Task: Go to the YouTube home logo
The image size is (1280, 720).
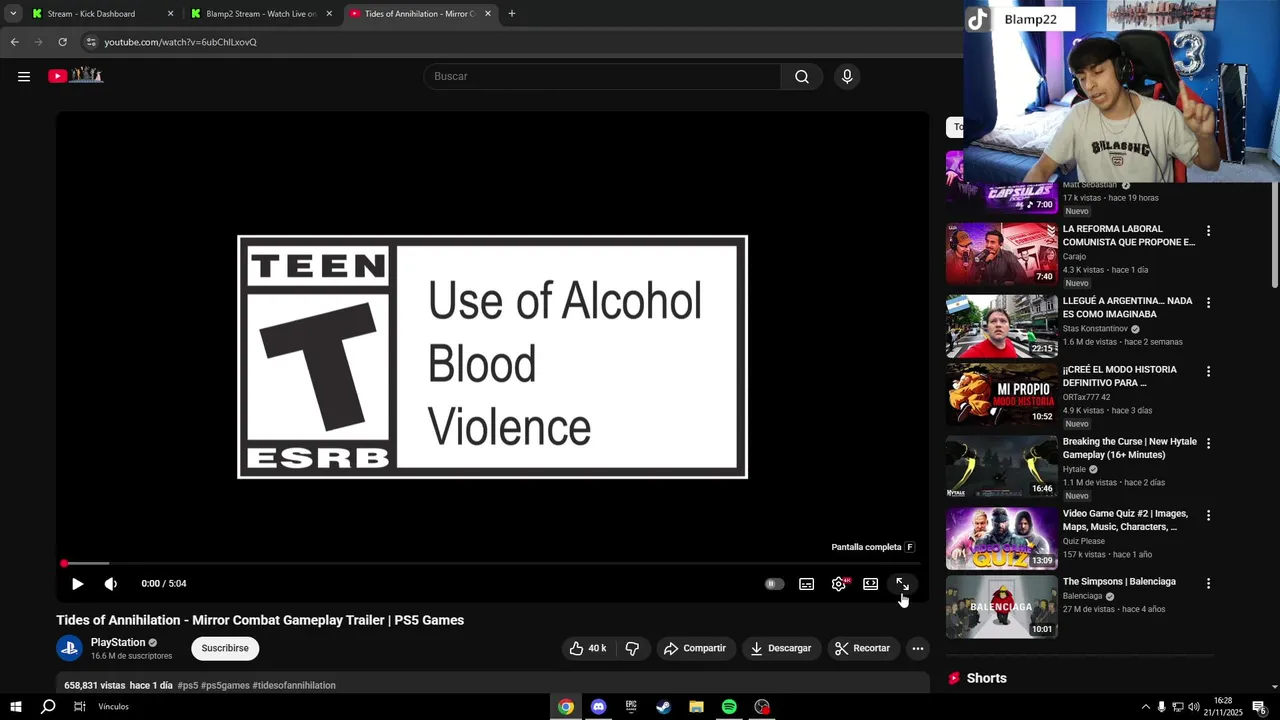Action: click(76, 76)
